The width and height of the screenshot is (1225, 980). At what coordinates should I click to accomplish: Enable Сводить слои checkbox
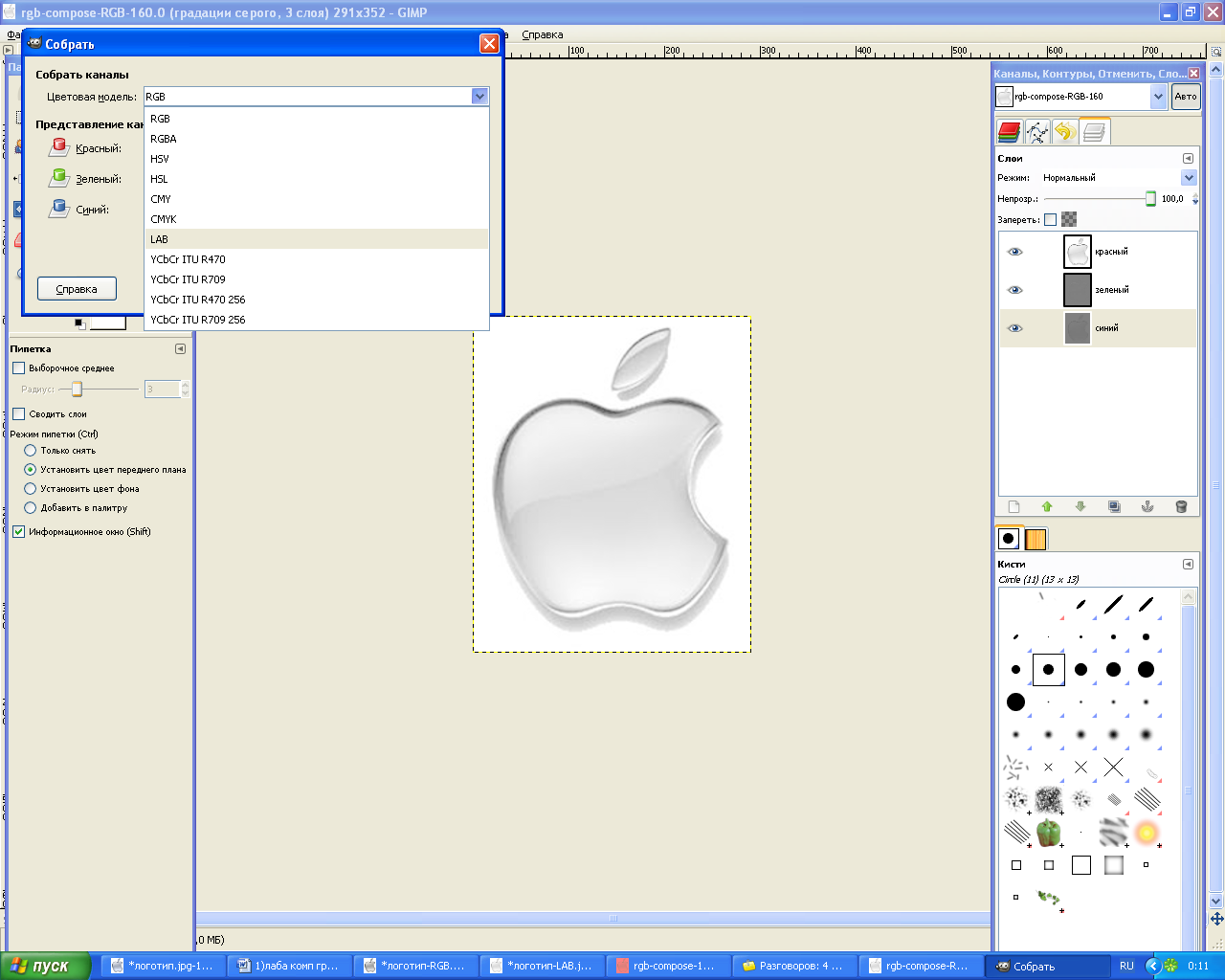point(18,414)
